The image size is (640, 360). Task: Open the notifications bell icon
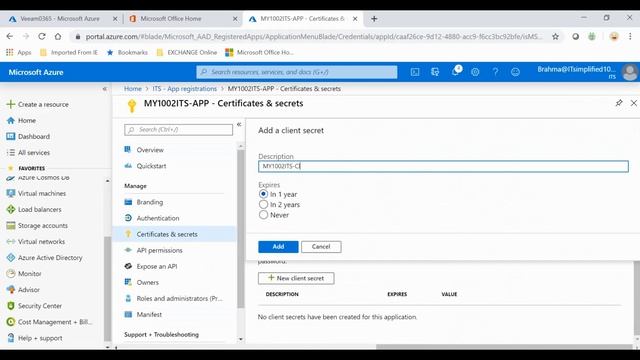coord(455,71)
